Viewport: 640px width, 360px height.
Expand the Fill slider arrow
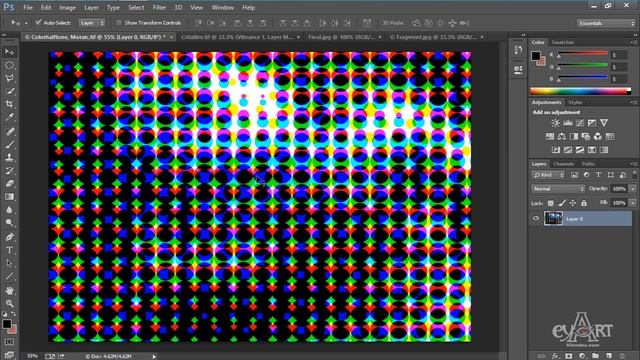(633, 203)
